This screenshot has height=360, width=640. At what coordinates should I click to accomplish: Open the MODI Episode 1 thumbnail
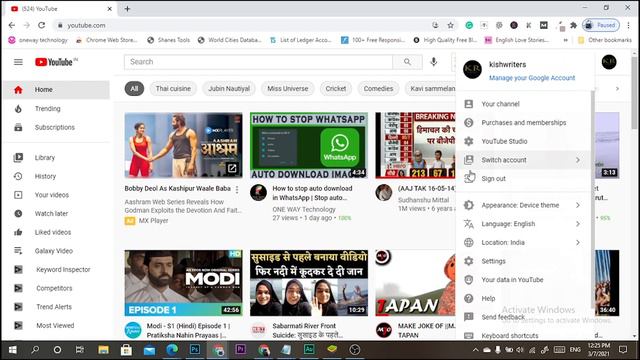point(183,283)
